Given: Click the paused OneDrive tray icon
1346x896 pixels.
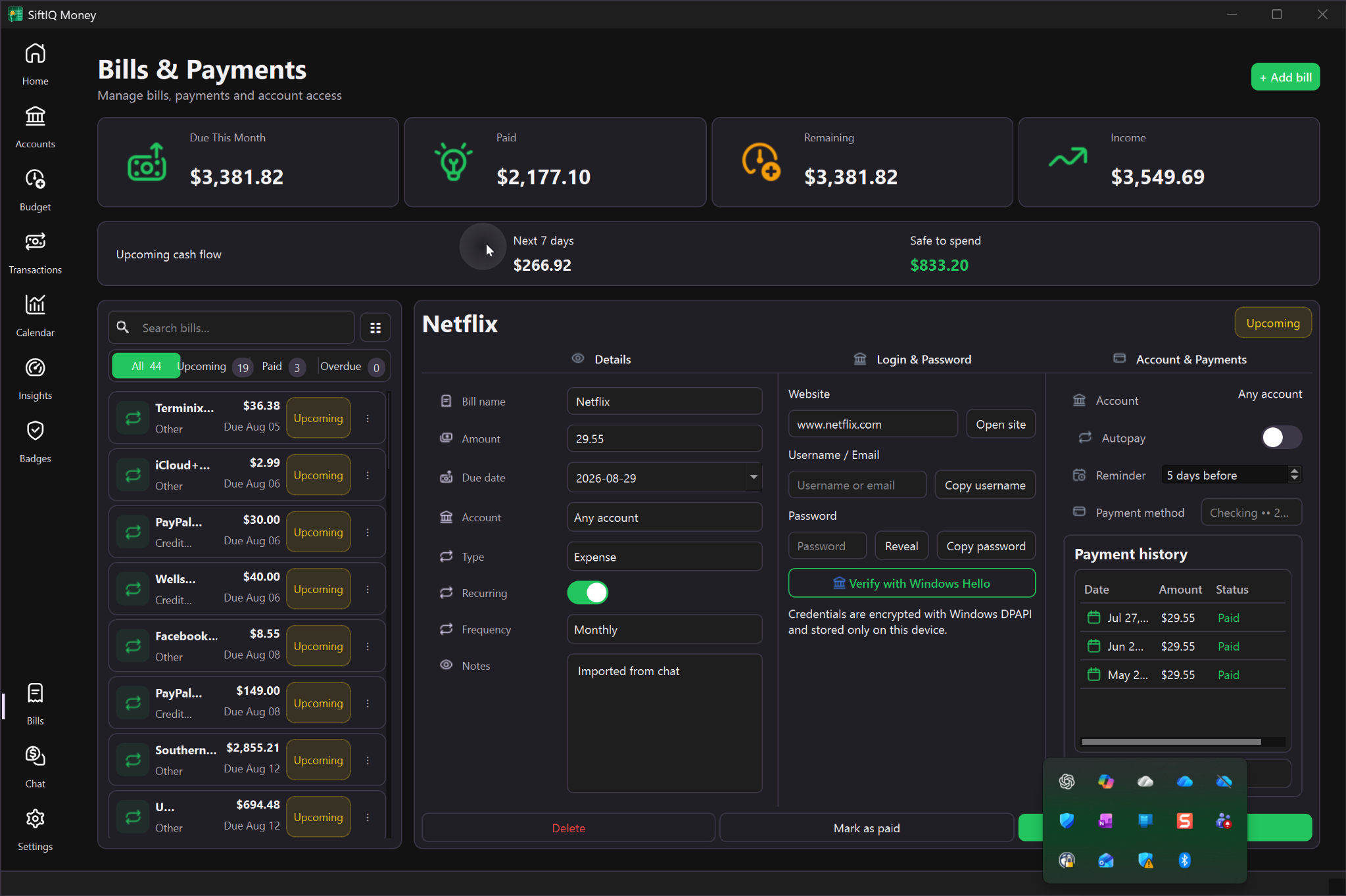Looking at the screenshot, I should (1224, 781).
